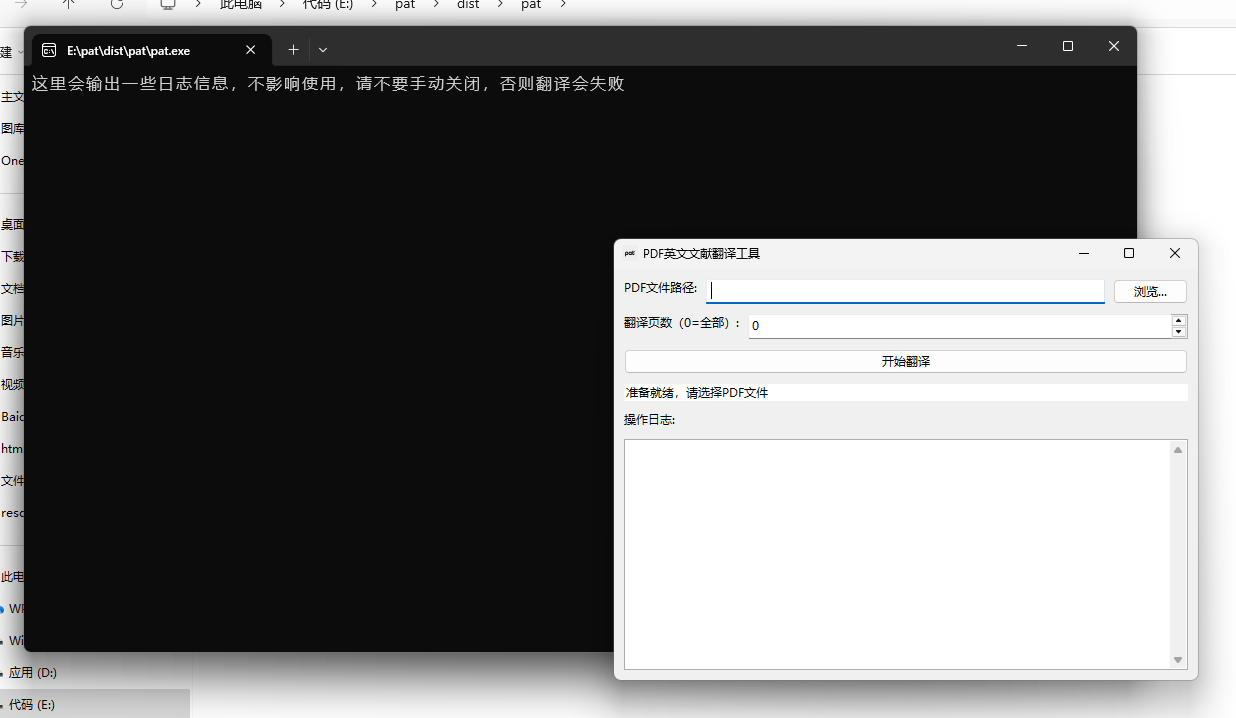Image resolution: width=1236 pixels, height=718 pixels.
Task: Go to 代码 (E:) in the breadcrumb
Action: tap(327, 5)
